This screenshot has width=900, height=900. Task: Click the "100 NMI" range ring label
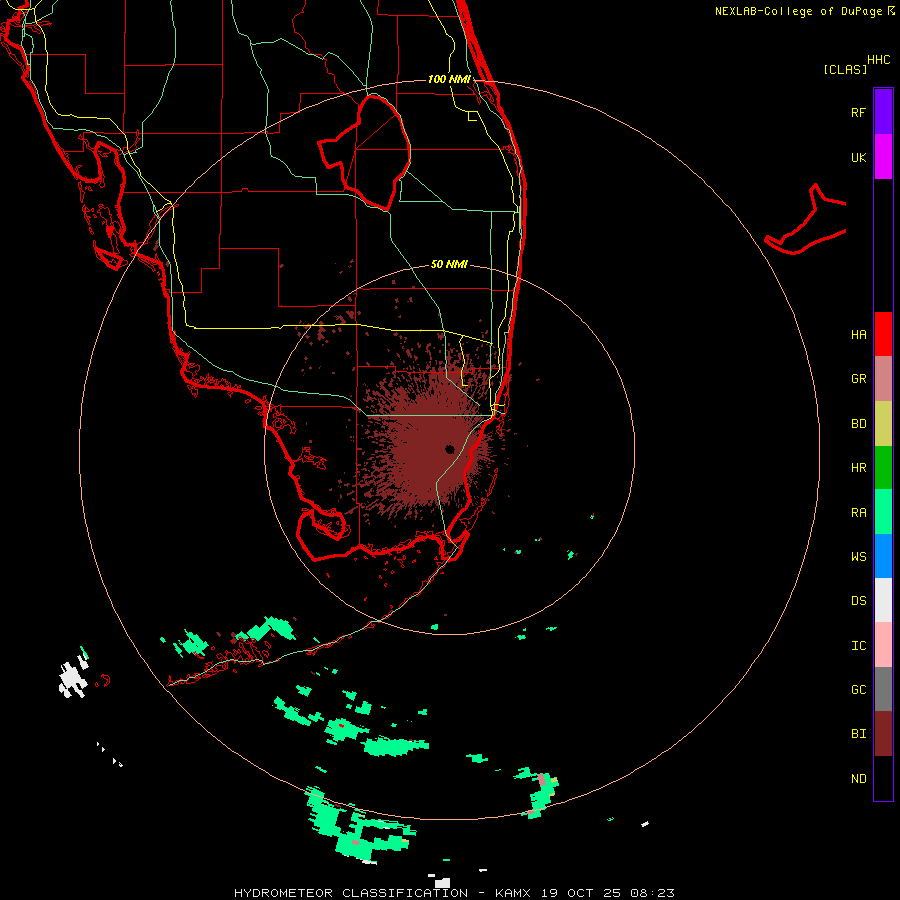449,79
